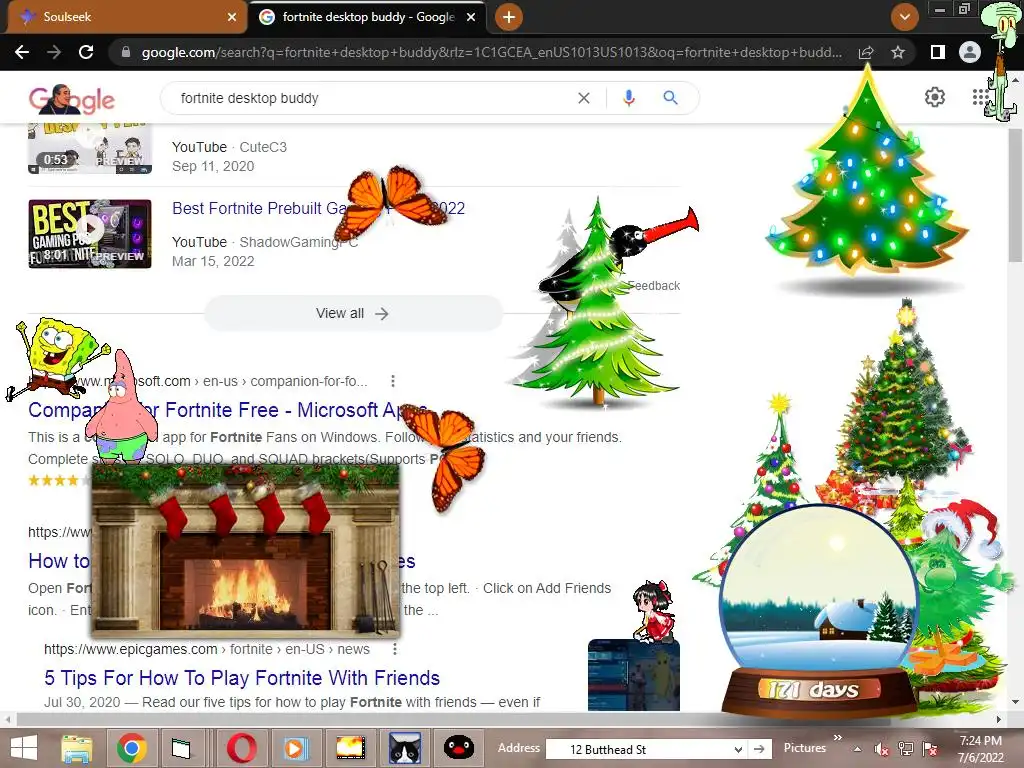Click the network tray icon
The height and width of the screenshot is (768, 1024).
pyautogui.click(x=905, y=750)
